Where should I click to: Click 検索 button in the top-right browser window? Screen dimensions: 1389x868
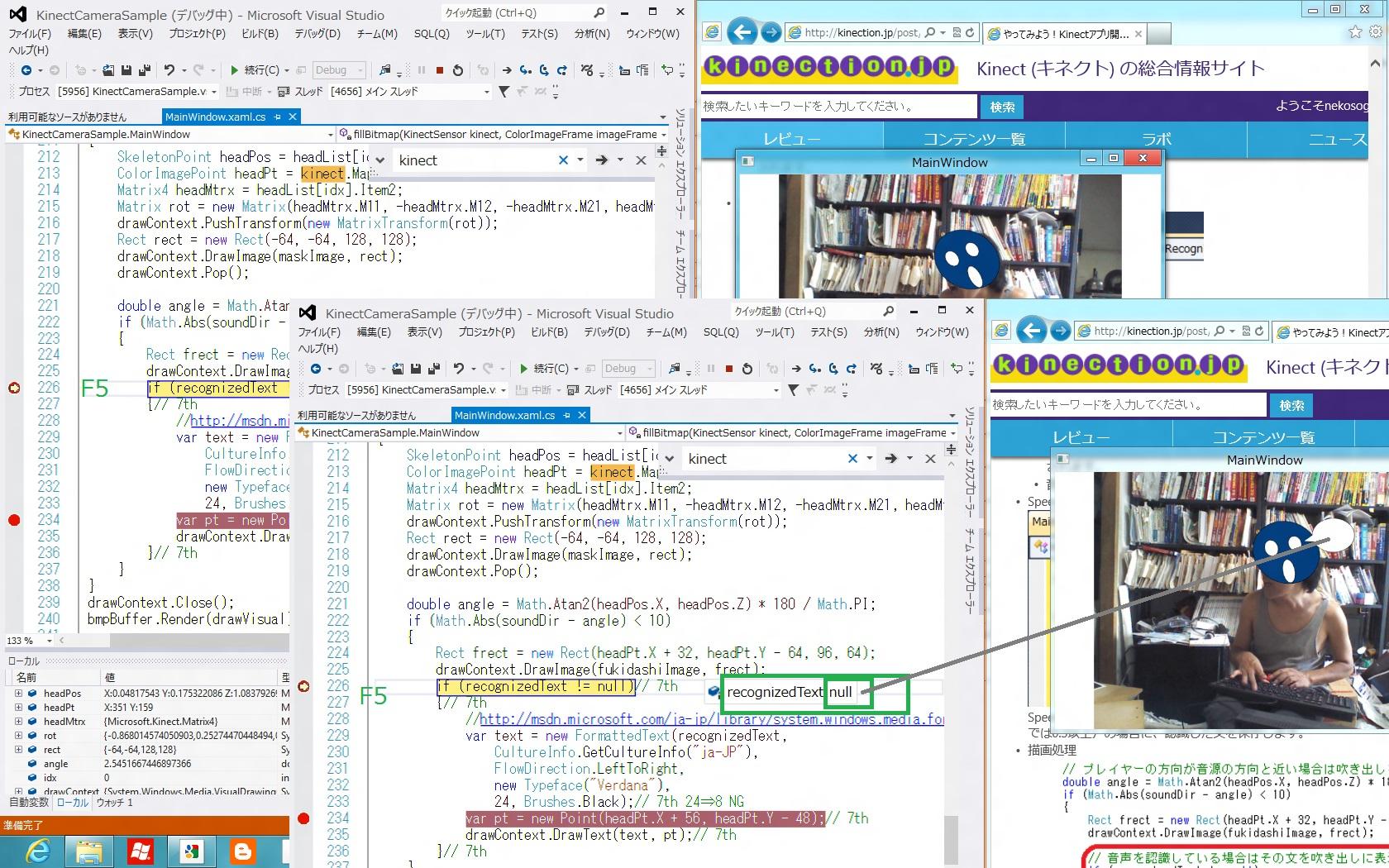click(x=1002, y=107)
